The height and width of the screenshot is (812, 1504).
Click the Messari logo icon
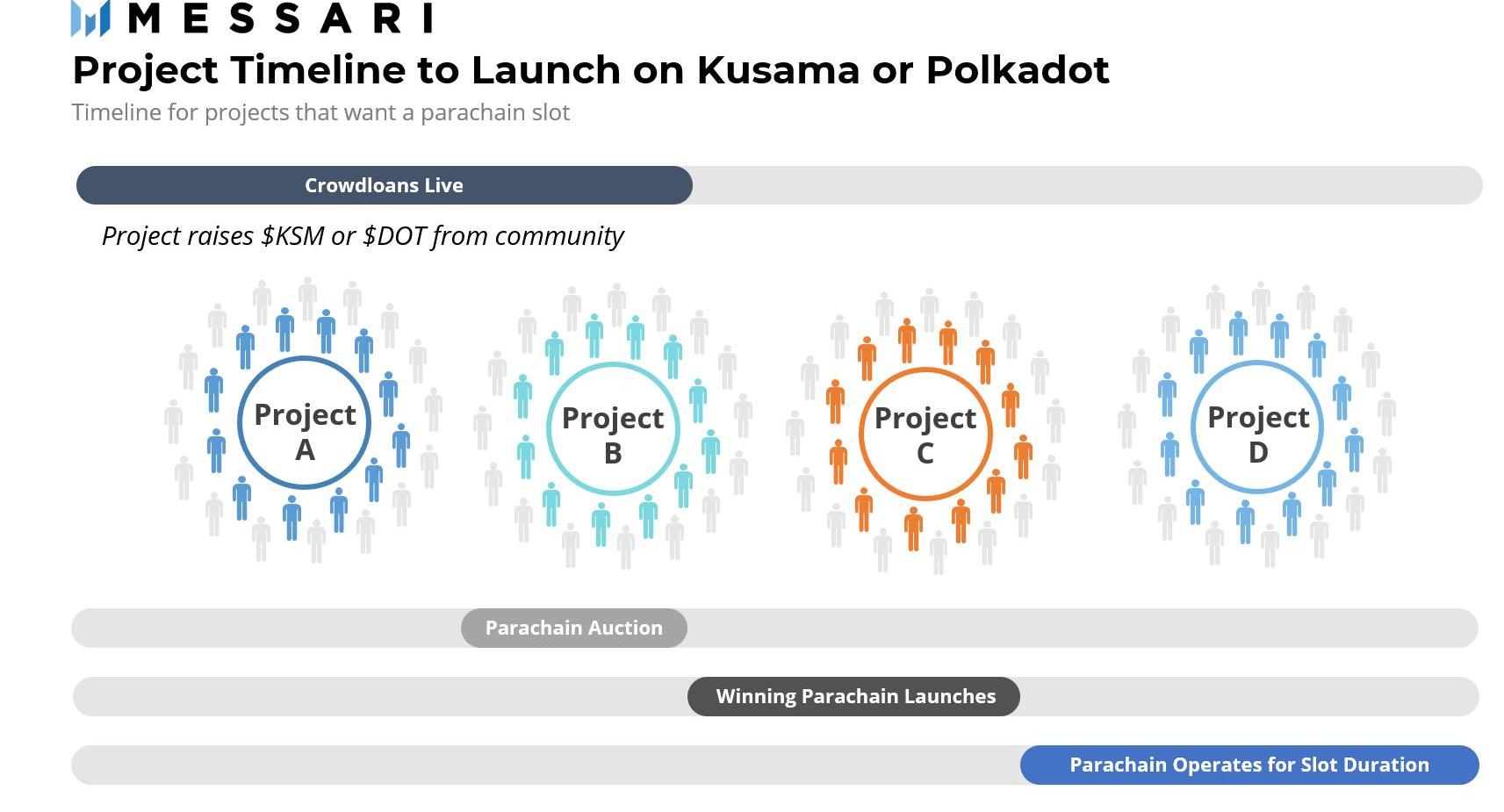point(90,18)
